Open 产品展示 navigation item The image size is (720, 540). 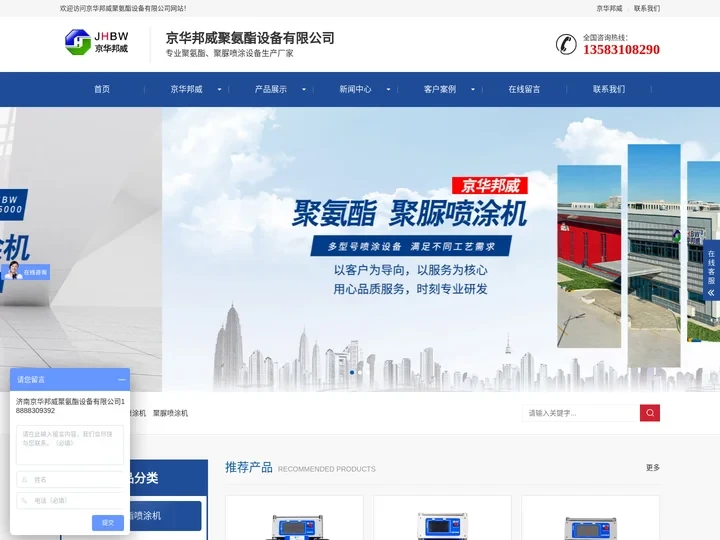point(271,89)
